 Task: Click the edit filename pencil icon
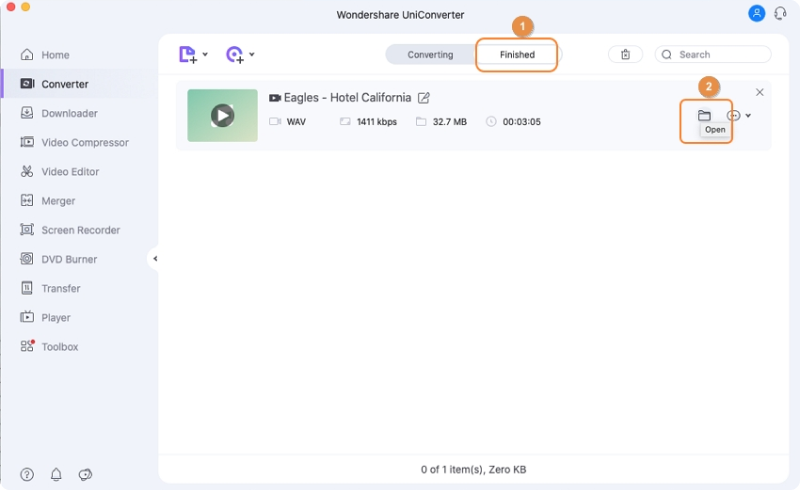point(424,98)
